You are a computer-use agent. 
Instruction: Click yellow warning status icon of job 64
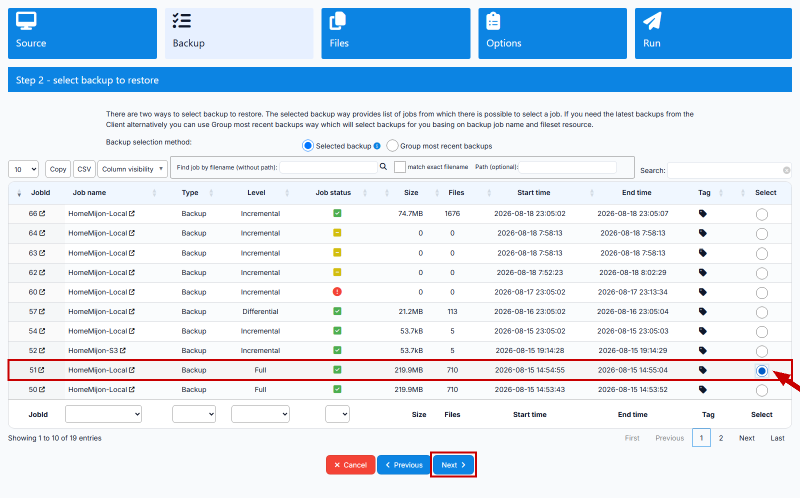[337, 233]
